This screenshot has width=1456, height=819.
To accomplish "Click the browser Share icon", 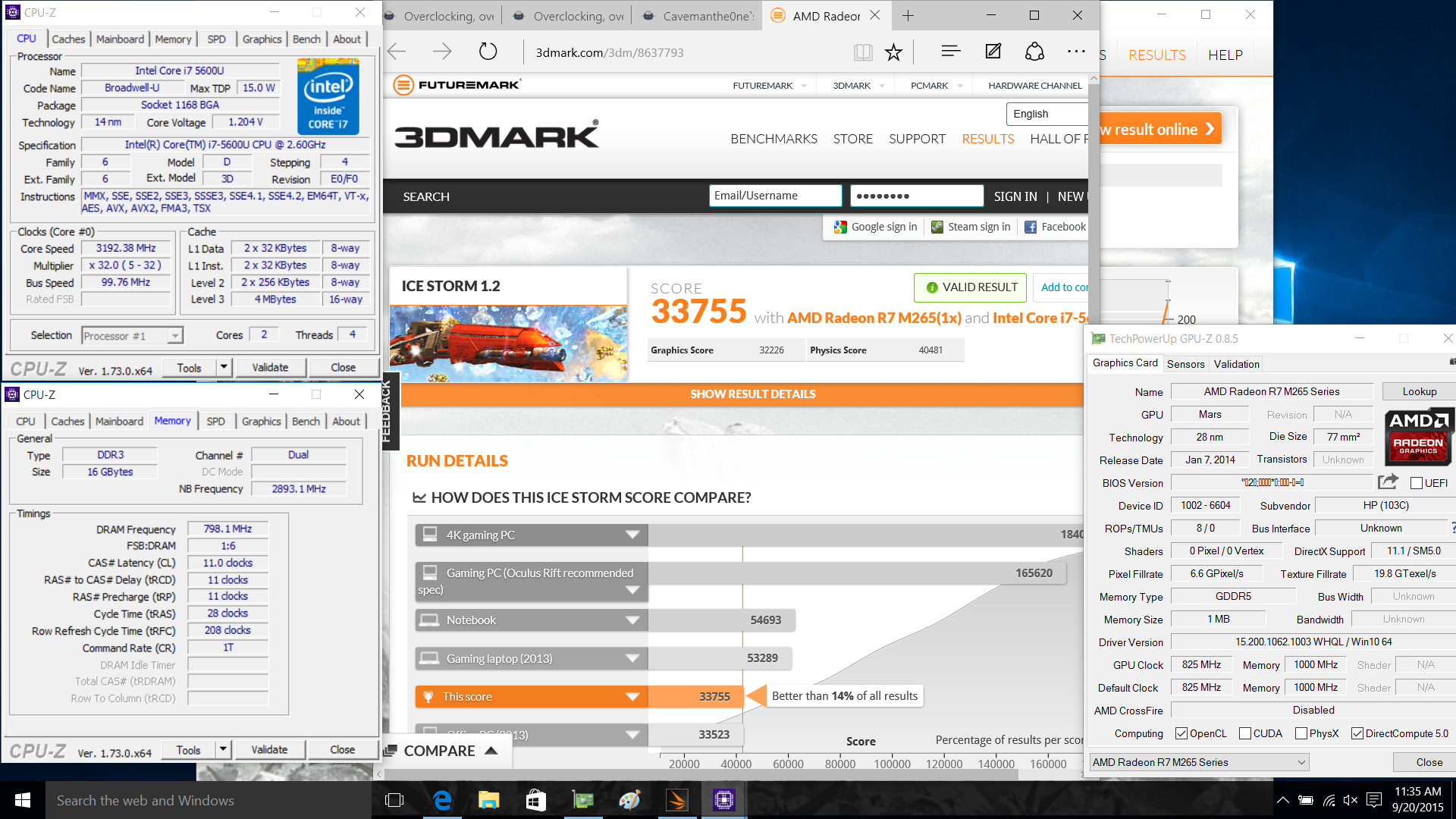I will click(x=1034, y=52).
